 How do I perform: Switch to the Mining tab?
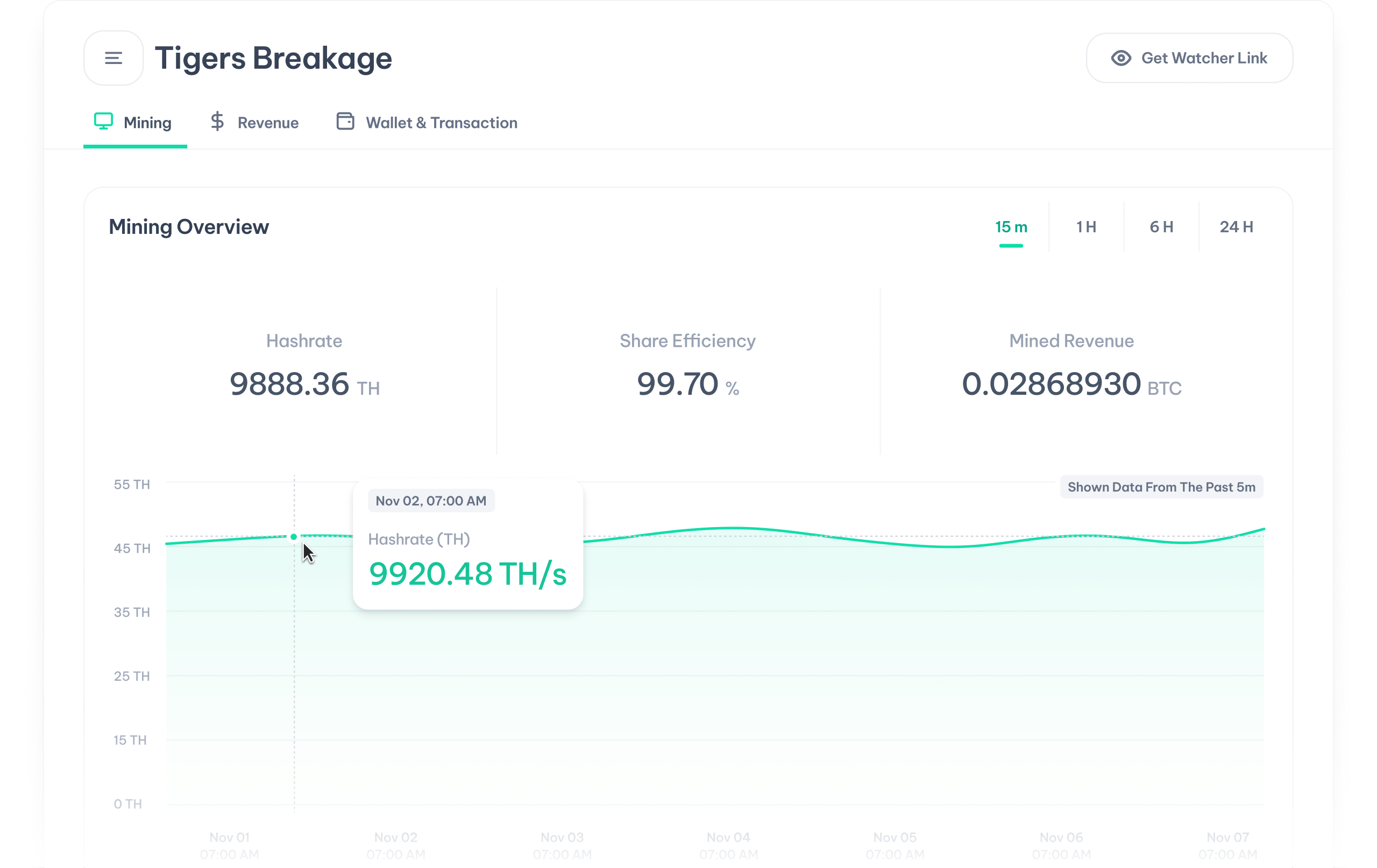click(135, 123)
